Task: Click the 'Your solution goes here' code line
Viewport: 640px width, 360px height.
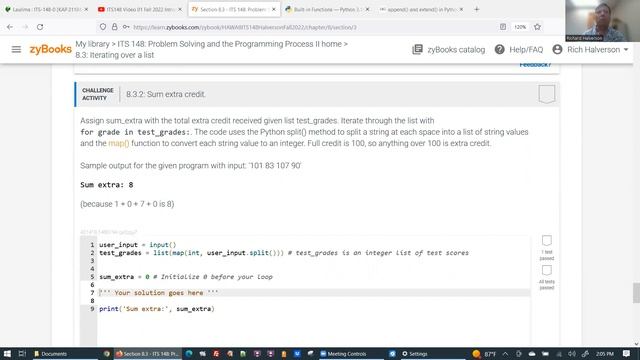Action: pyautogui.click(x=159, y=293)
